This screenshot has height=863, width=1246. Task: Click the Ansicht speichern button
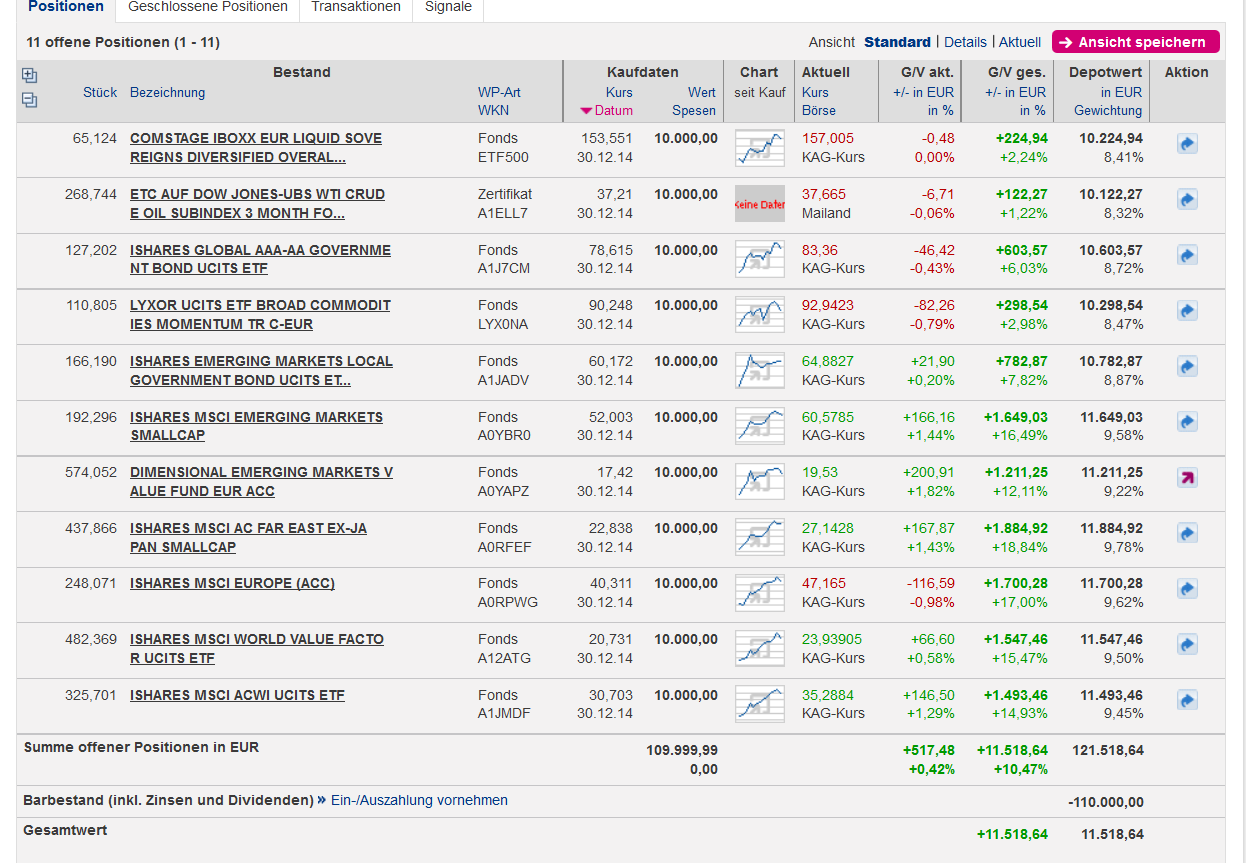pyautogui.click(x=1135, y=42)
